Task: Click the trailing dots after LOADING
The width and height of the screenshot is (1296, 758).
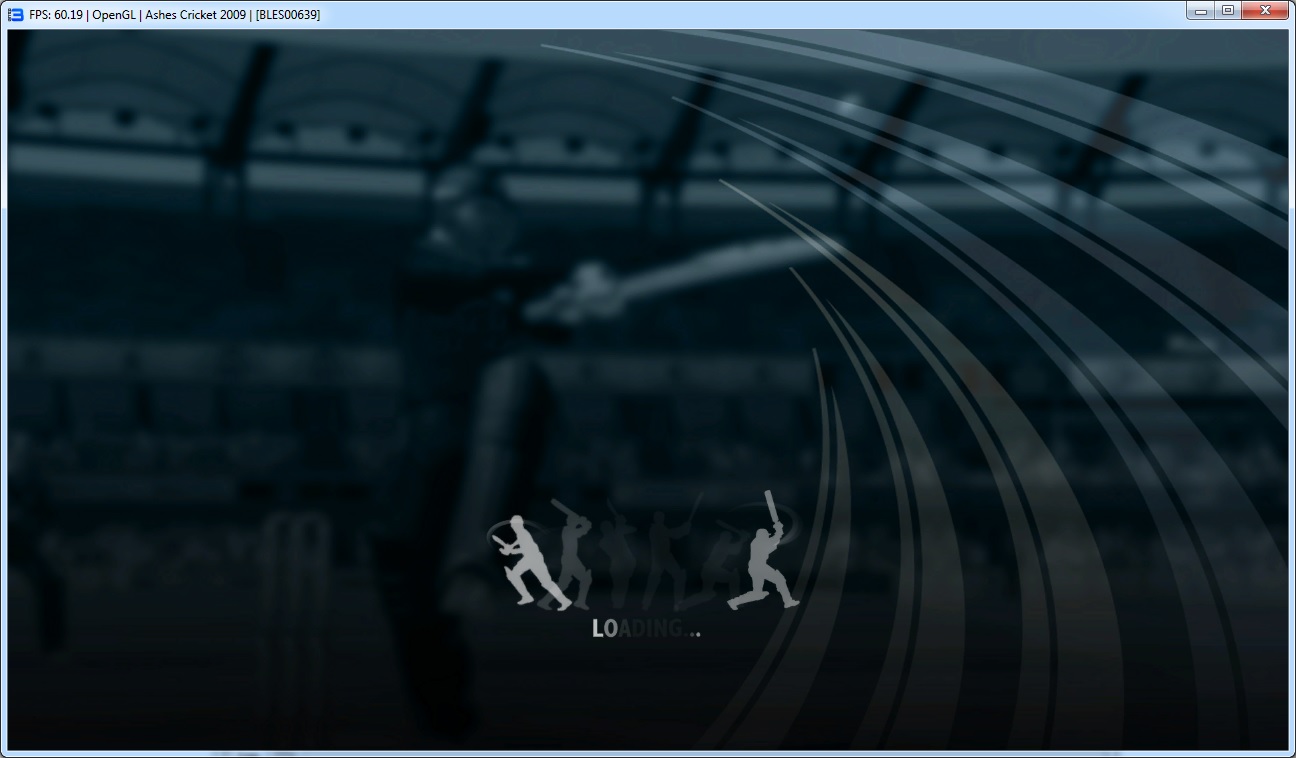Action: point(691,632)
